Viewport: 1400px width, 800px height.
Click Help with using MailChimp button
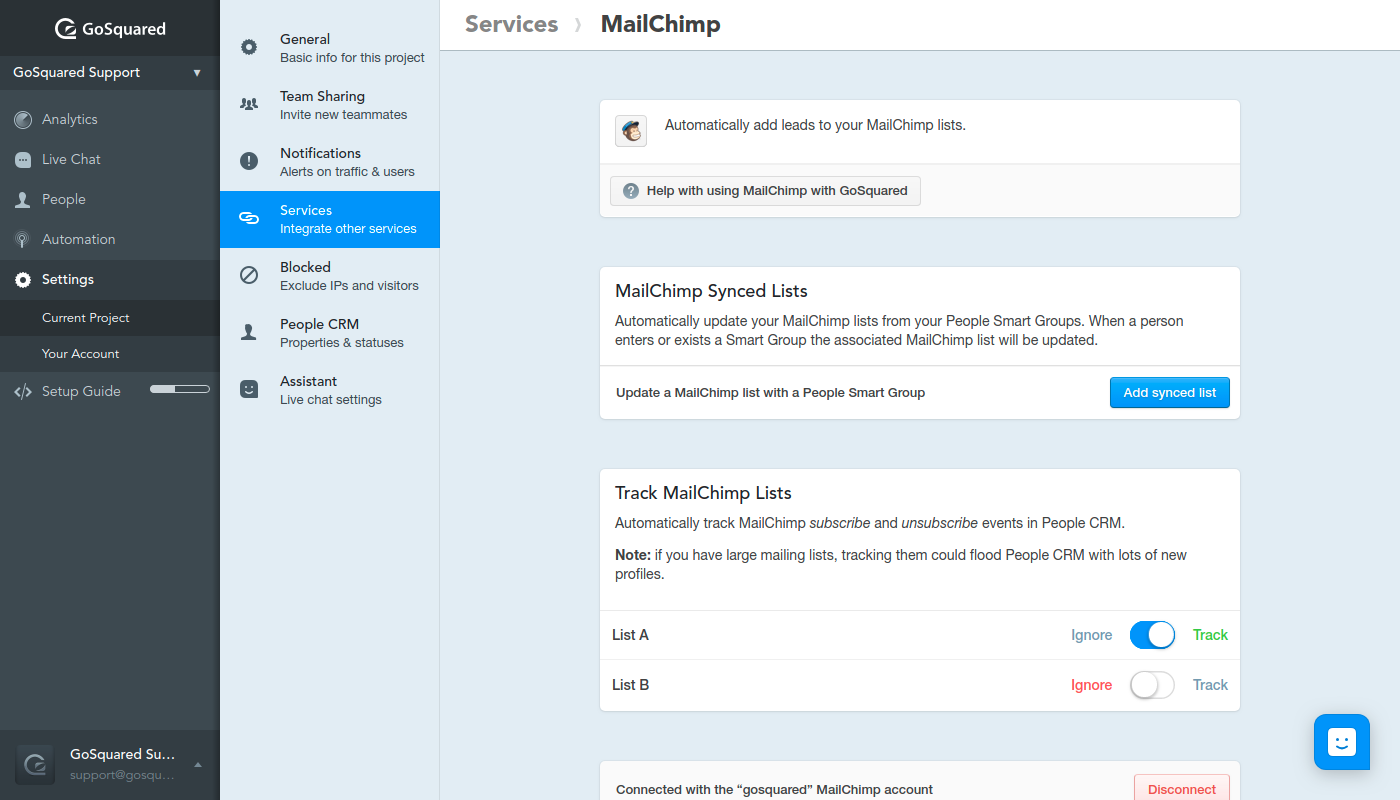click(766, 191)
